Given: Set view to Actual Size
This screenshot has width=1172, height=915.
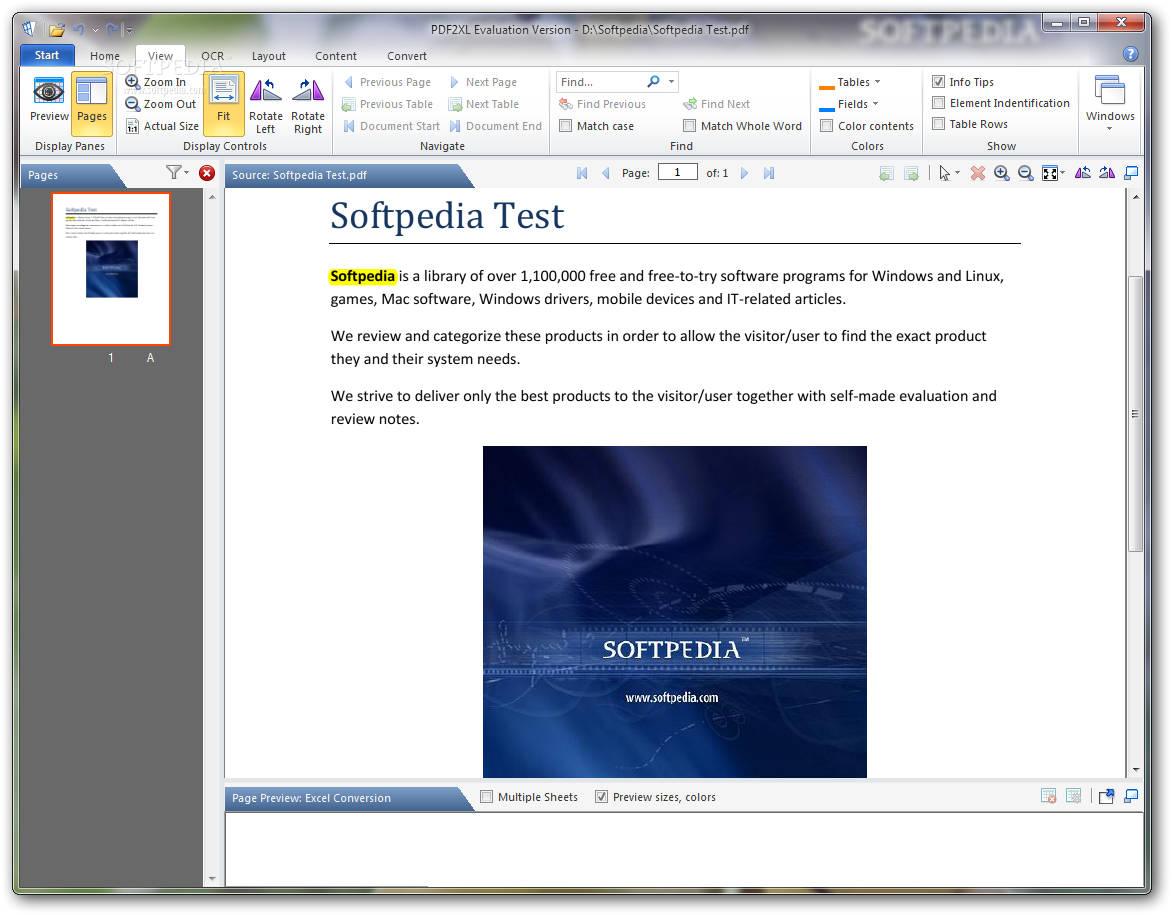Looking at the screenshot, I should coord(162,126).
